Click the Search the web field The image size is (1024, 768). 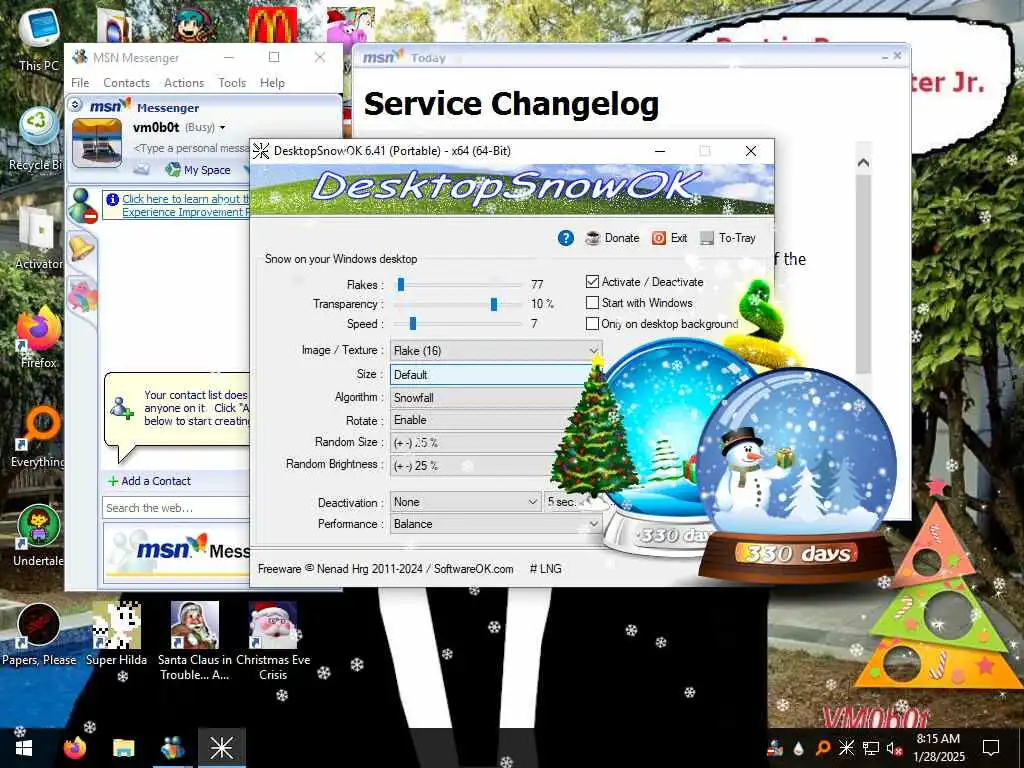point(176,508)
